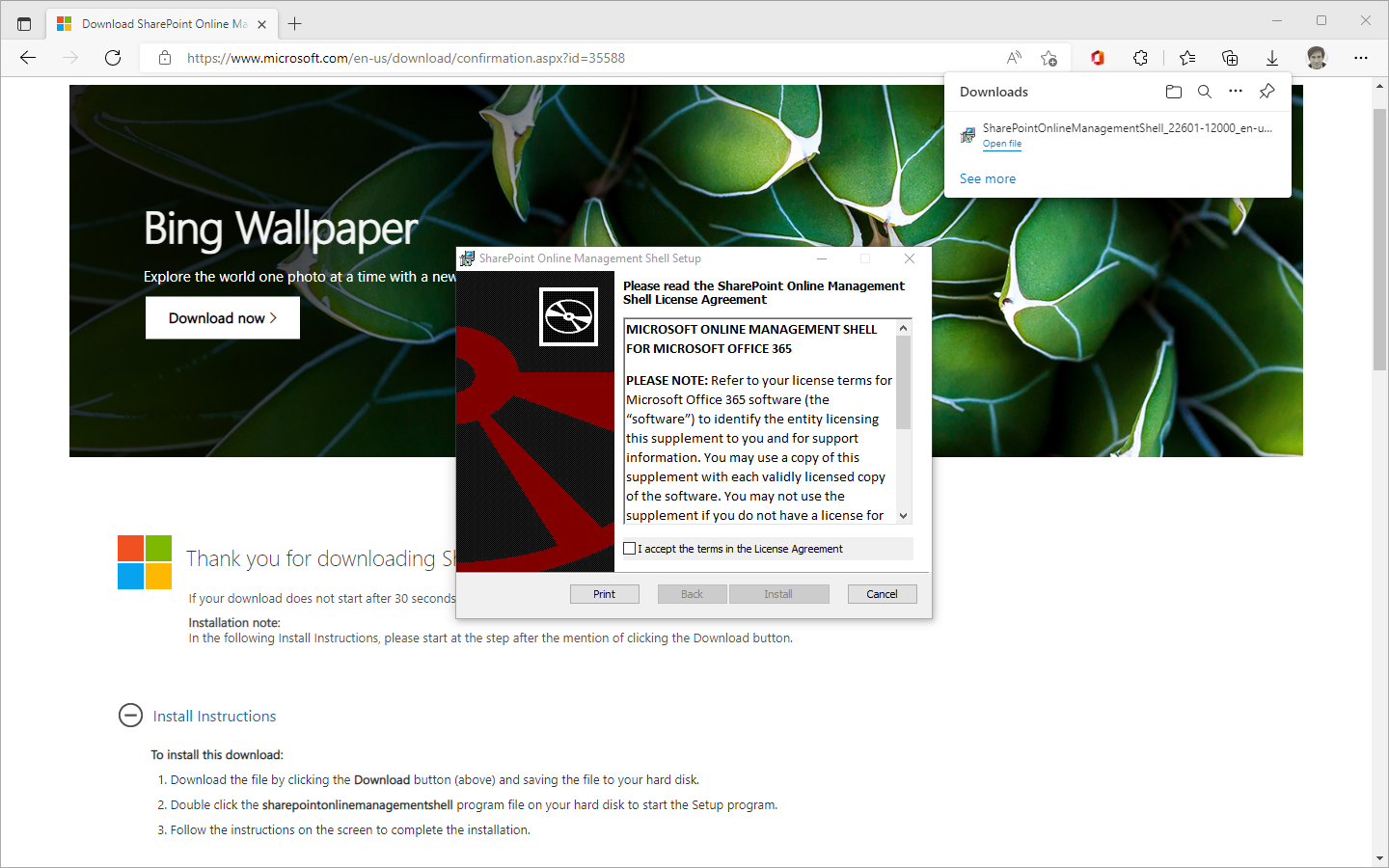1389x868 pixels.
Task: Minimize the Setup dialog window
Action: pos(822,258)
